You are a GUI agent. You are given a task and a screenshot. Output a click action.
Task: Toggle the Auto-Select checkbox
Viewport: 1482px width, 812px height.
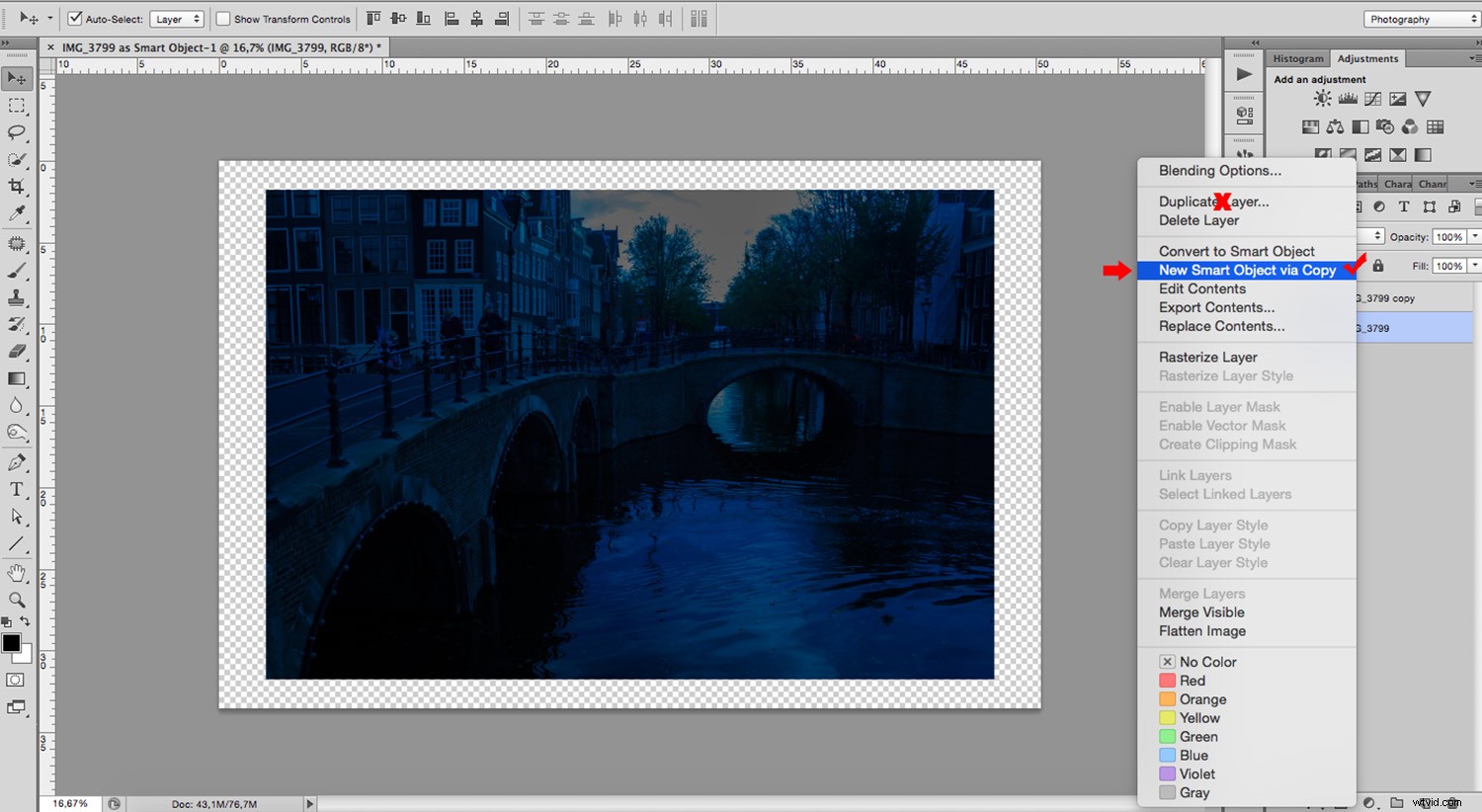click(x=74, y=18)
